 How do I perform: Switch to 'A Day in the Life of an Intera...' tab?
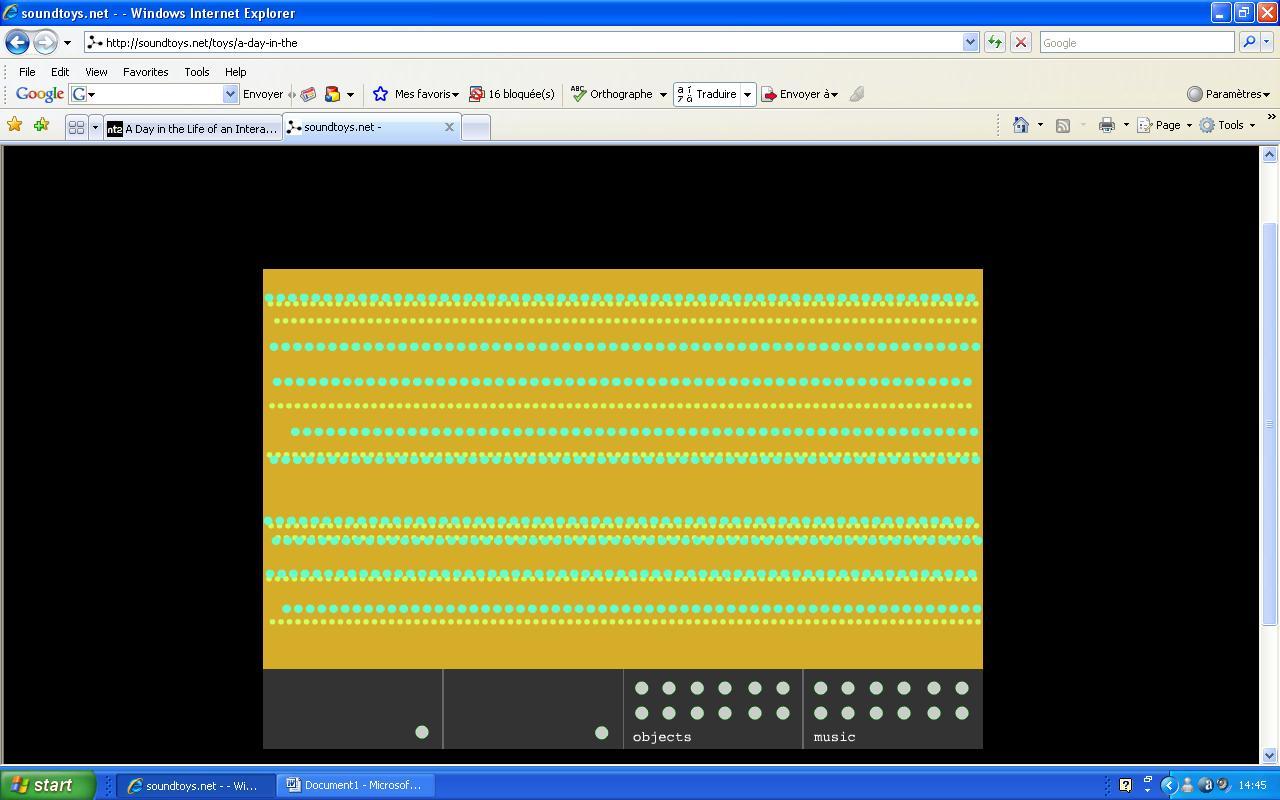pyautogui.click(x=193, y=128)
